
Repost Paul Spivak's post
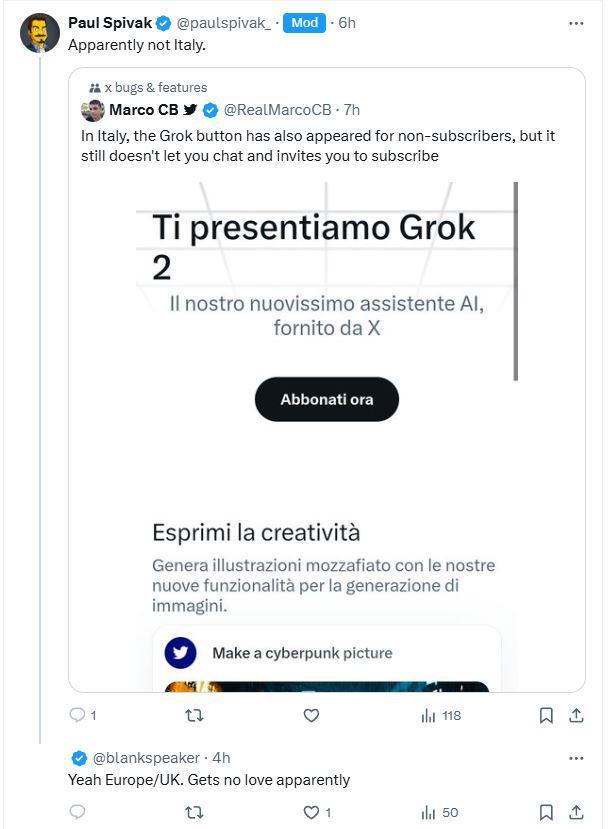coord(195,715)
